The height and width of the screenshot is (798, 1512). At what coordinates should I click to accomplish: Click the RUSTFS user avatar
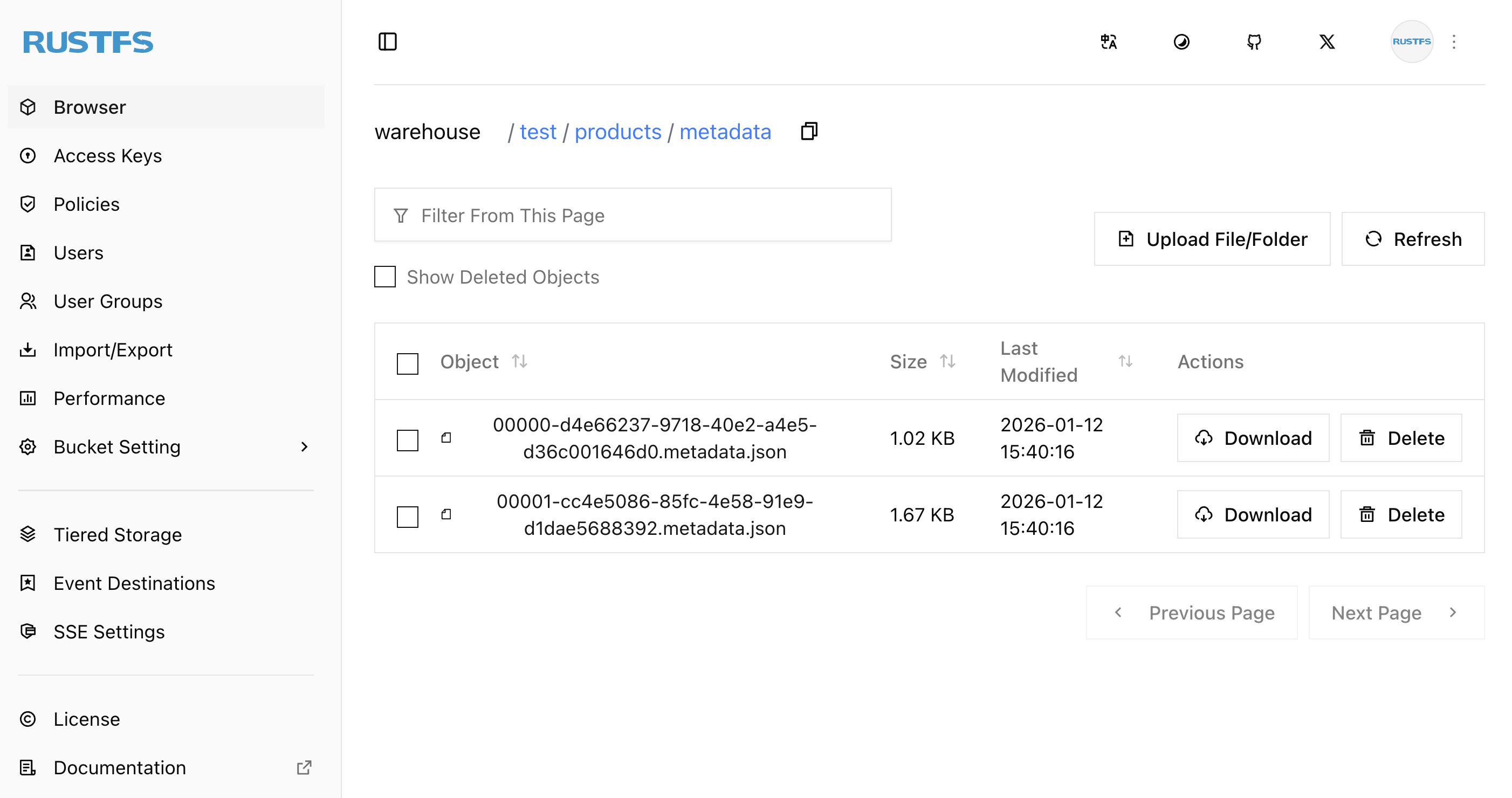(1411, 42)
